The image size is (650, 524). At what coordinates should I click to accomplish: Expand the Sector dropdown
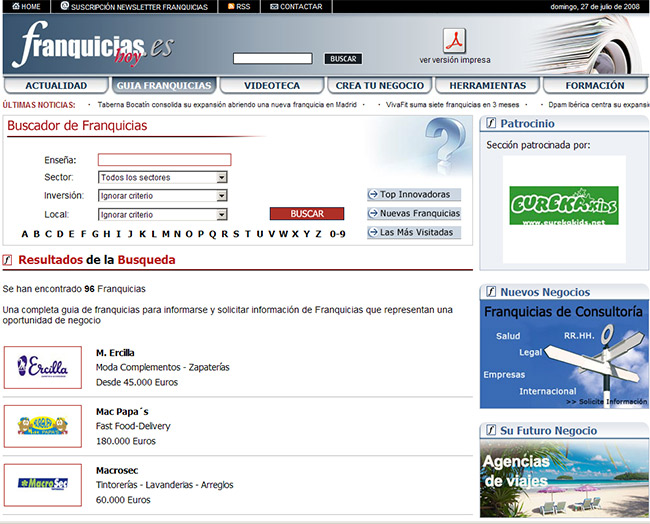163,177
